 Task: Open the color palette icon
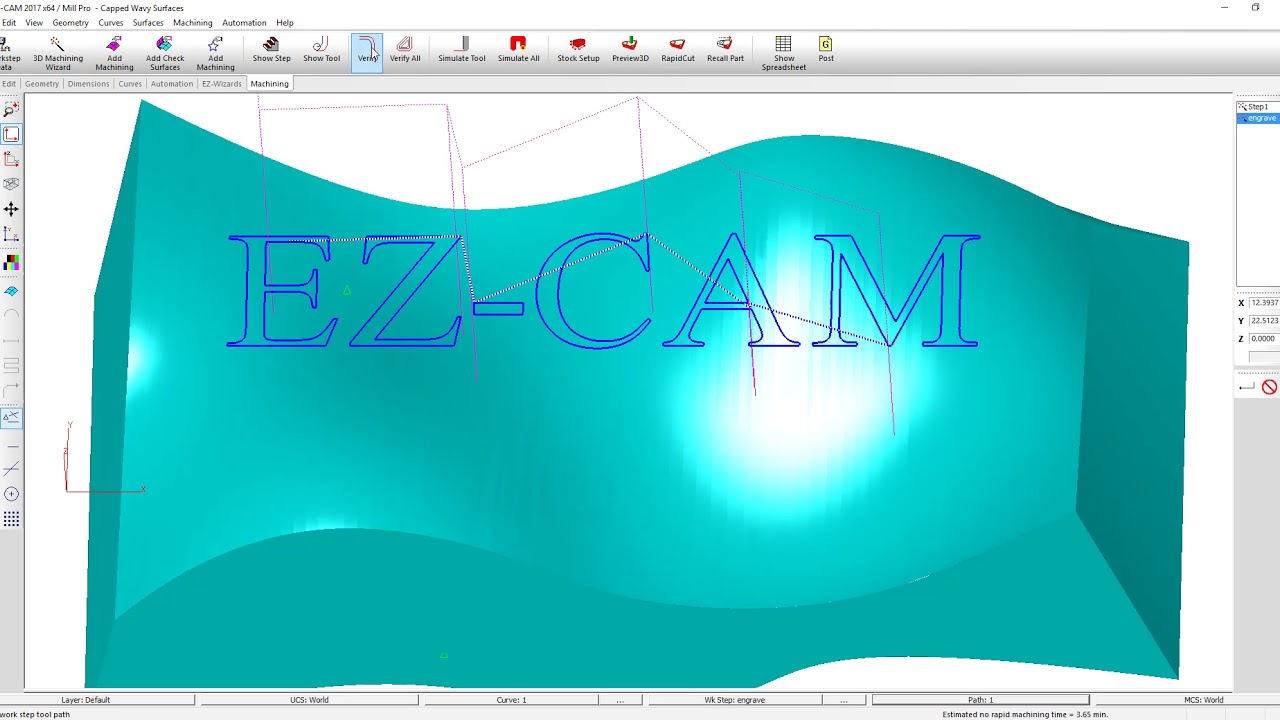(x=11, y=262)
